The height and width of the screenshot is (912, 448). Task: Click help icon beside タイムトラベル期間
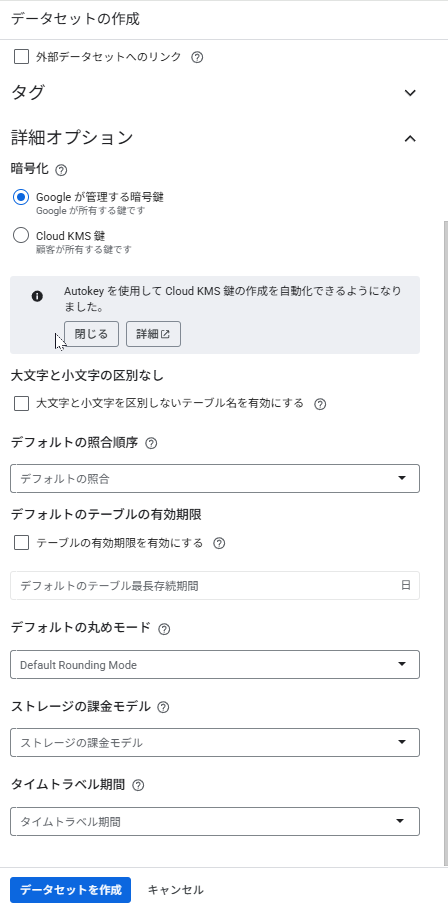click(x=138, y=785)
